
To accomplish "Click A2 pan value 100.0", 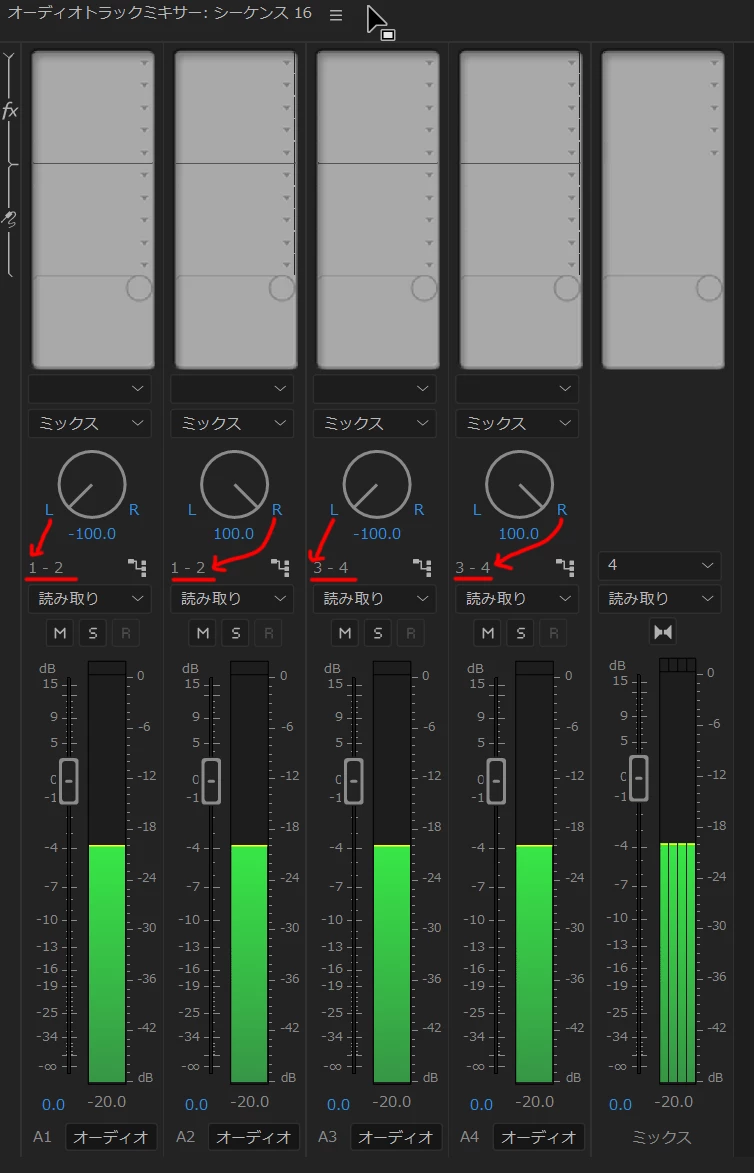I will coord(234,534).
